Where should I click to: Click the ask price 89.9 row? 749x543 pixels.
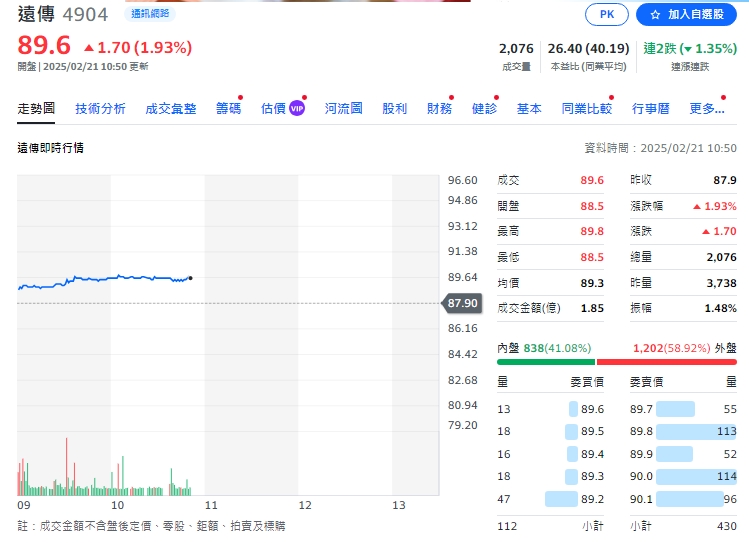[683, 454]
